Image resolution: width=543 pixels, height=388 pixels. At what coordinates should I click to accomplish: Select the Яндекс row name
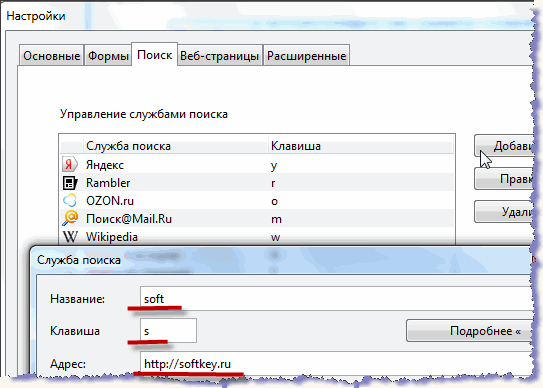(105, 165)
